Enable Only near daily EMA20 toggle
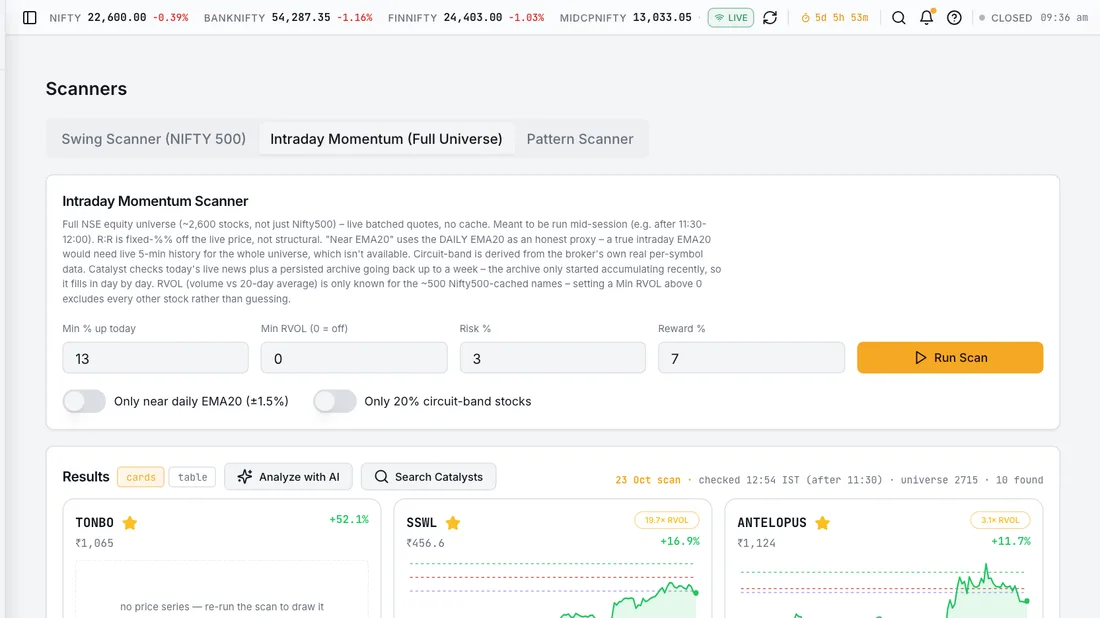 coord(84,401)
